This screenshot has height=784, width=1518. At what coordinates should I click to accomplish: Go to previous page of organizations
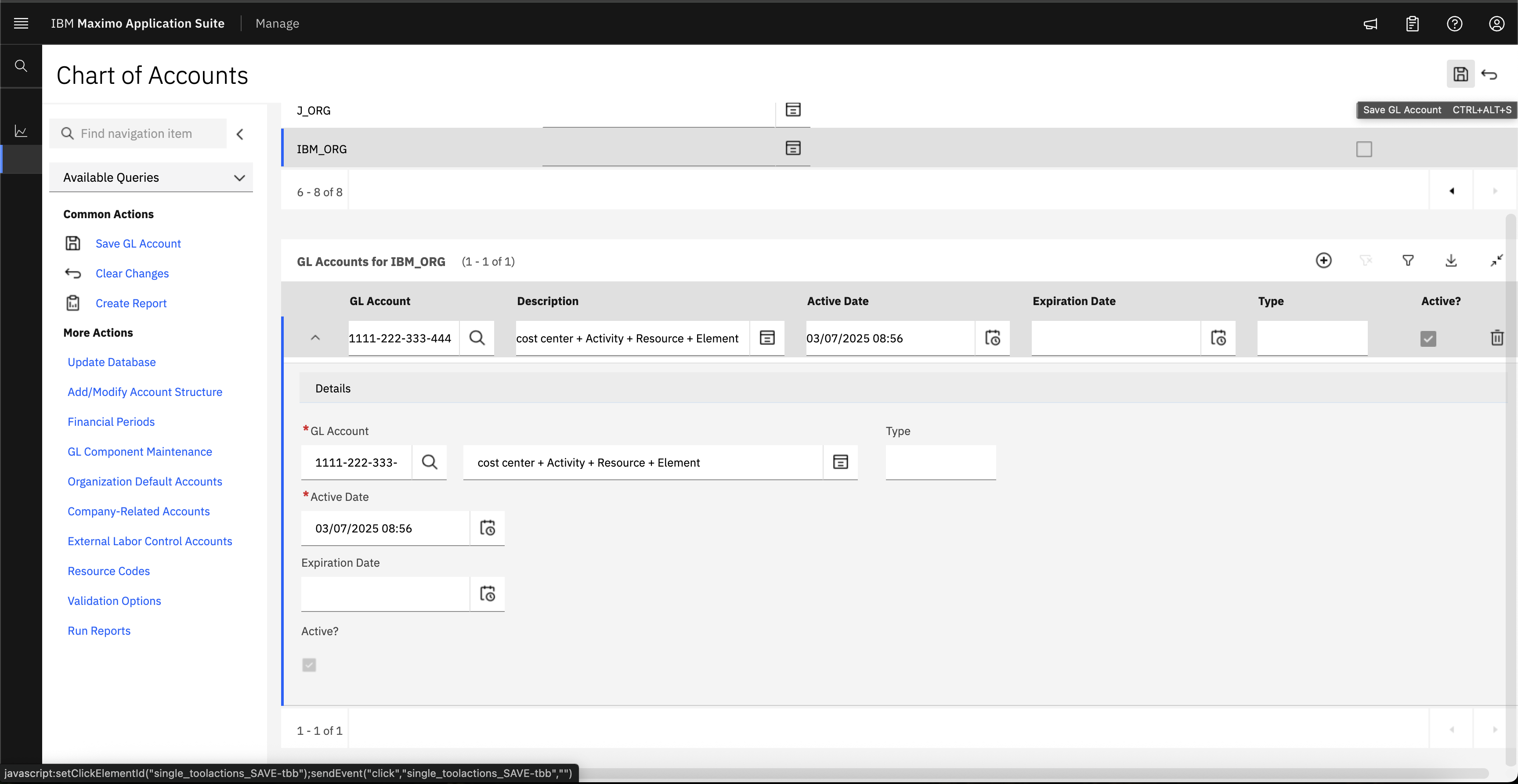(x=1451, y=191)
